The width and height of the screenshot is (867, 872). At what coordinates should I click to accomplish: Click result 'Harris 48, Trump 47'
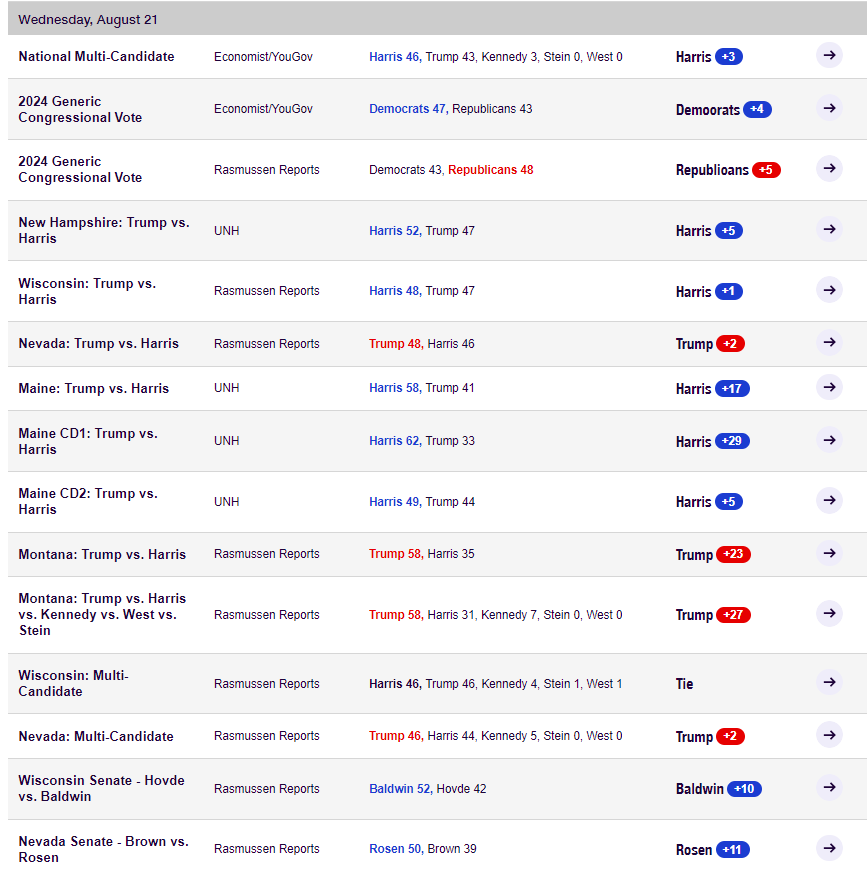pos(422,290)
